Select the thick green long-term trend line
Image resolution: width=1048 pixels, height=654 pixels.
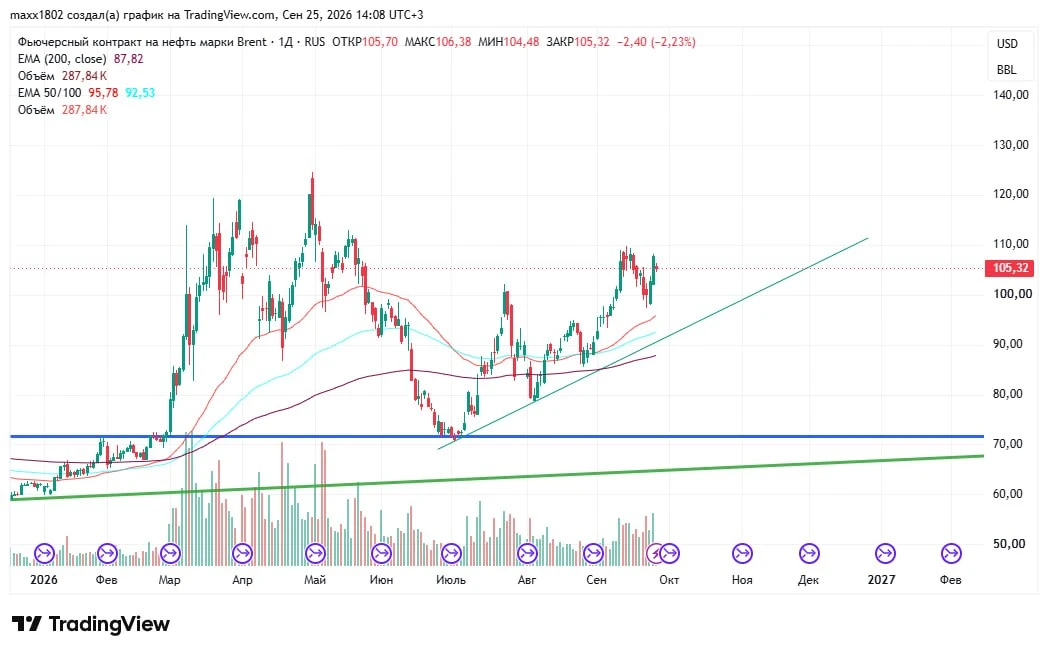click(497, 477)
